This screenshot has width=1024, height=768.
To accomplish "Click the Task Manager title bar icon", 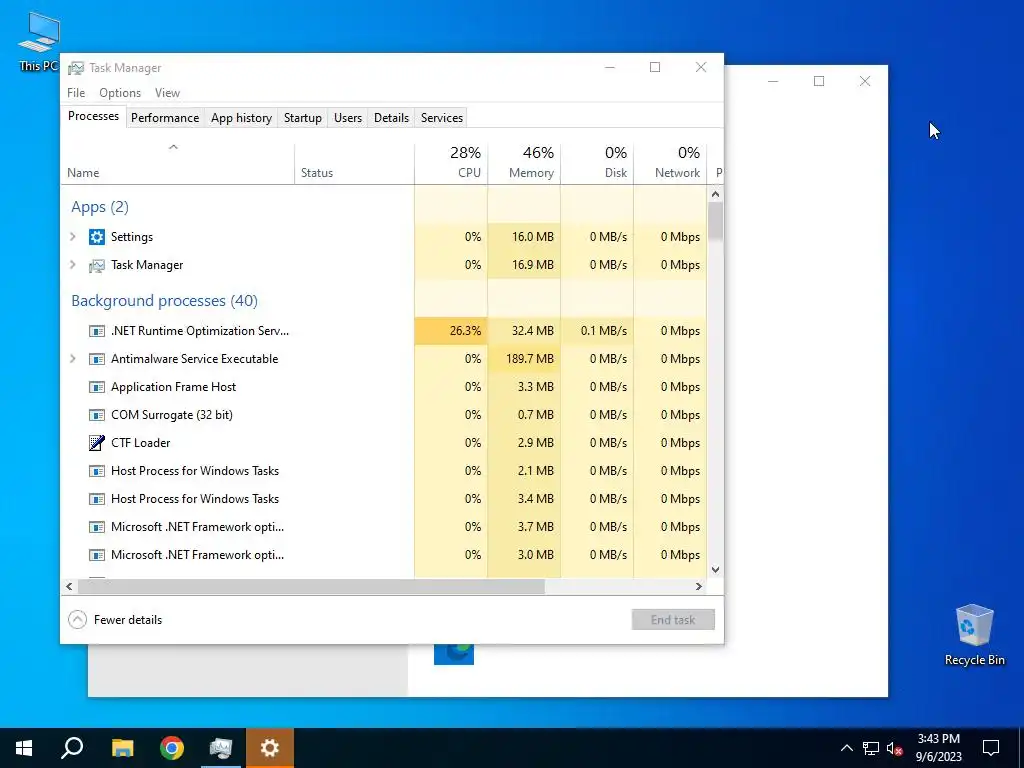I will click(76, 68).
